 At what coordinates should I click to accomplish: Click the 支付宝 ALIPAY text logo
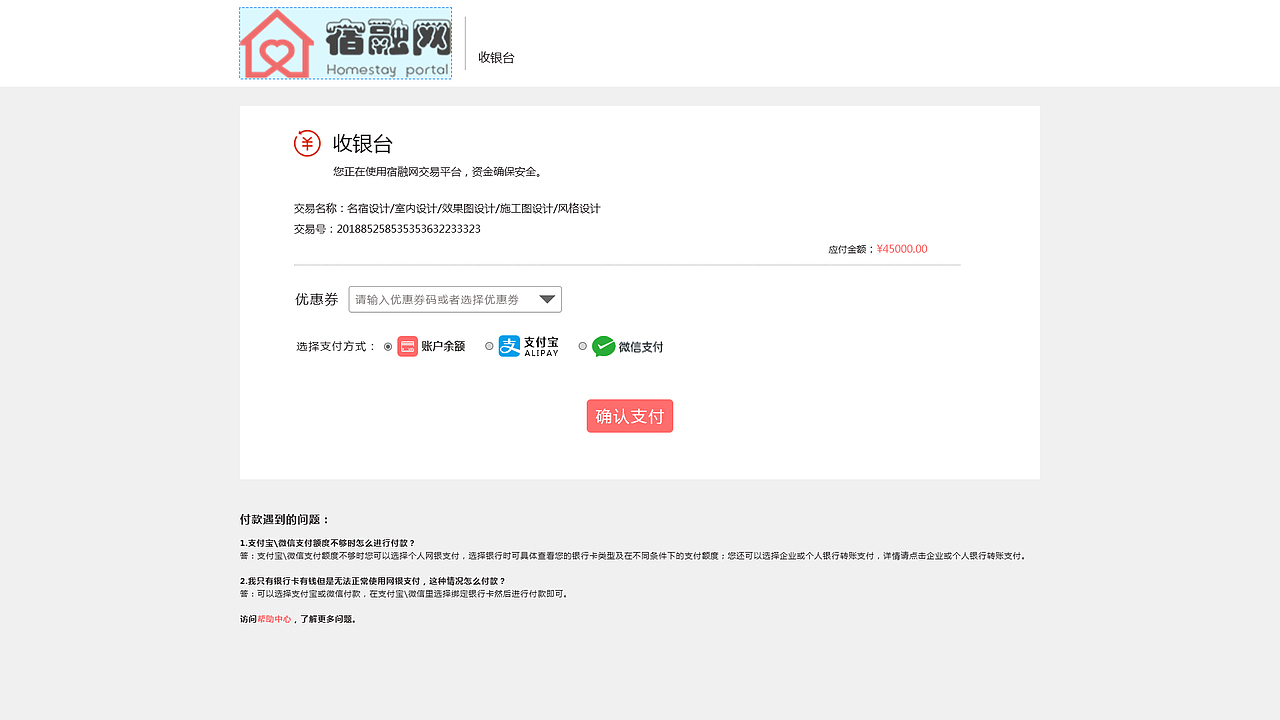pyautogui.click(x=539, y=346)
